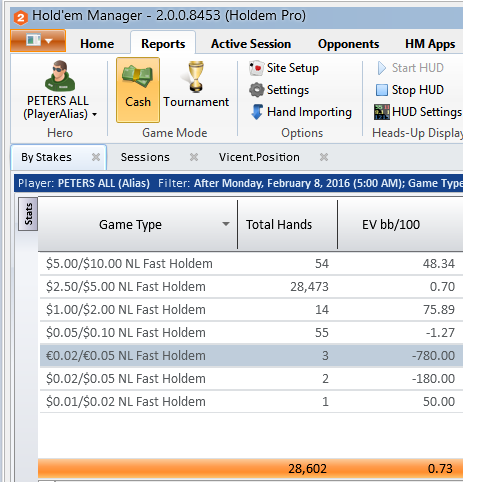490x482 pixels.
Task: Select the Tournament trophy icon
Action: tap(196, 76)
